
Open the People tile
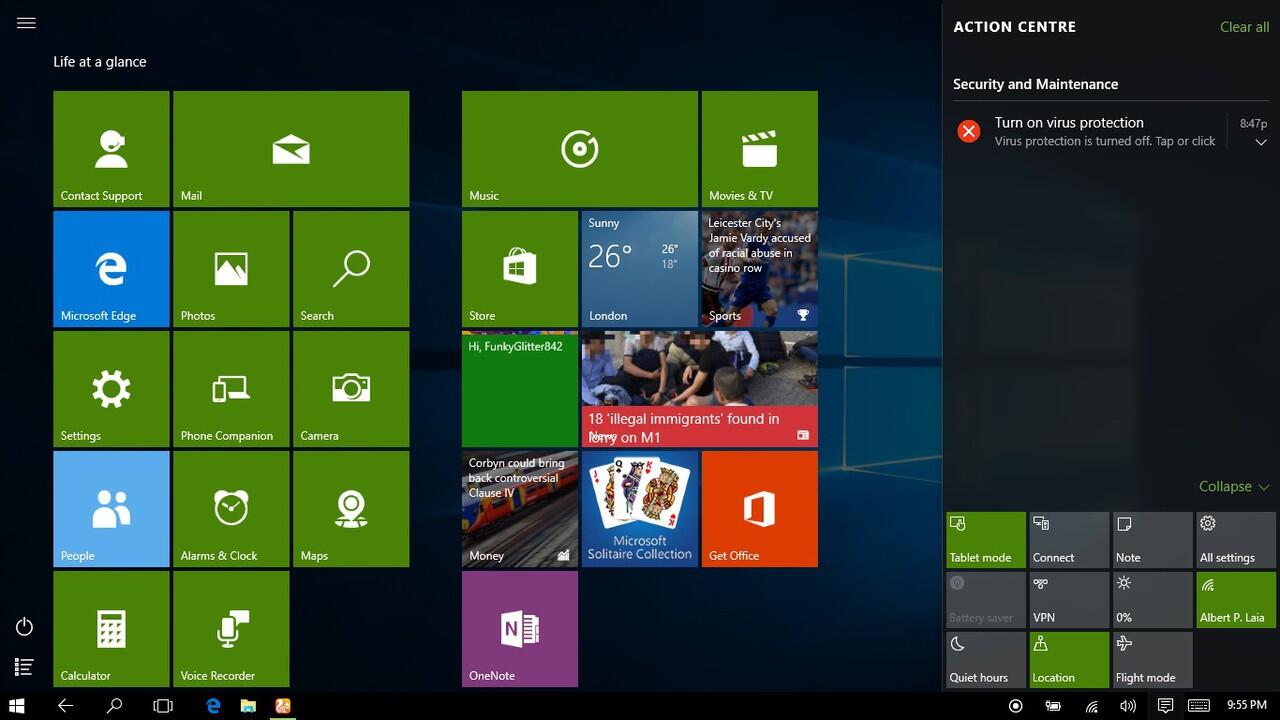coord(111,509)
